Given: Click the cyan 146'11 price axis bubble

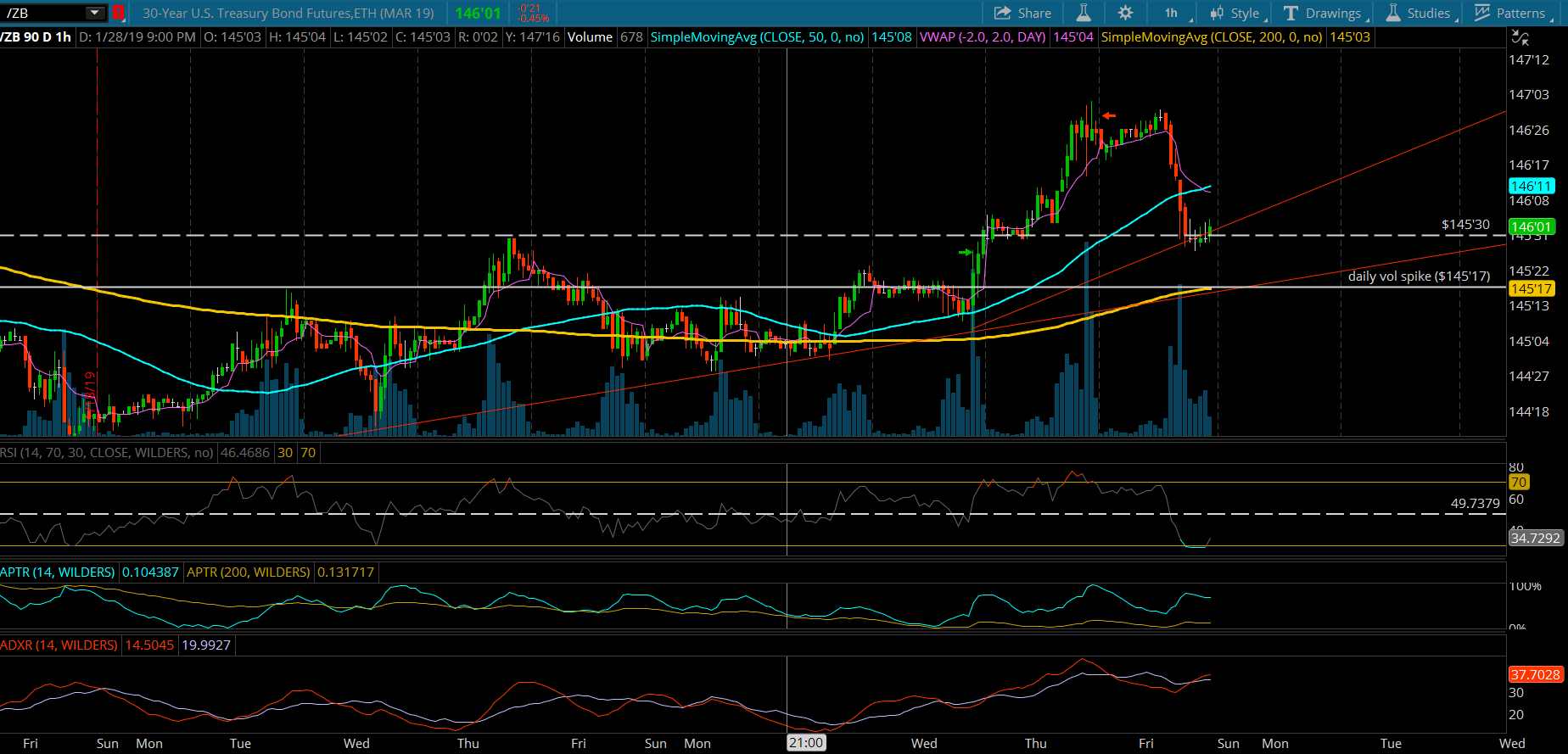Looking at the screenshot, I should [x=1532, y=187].
